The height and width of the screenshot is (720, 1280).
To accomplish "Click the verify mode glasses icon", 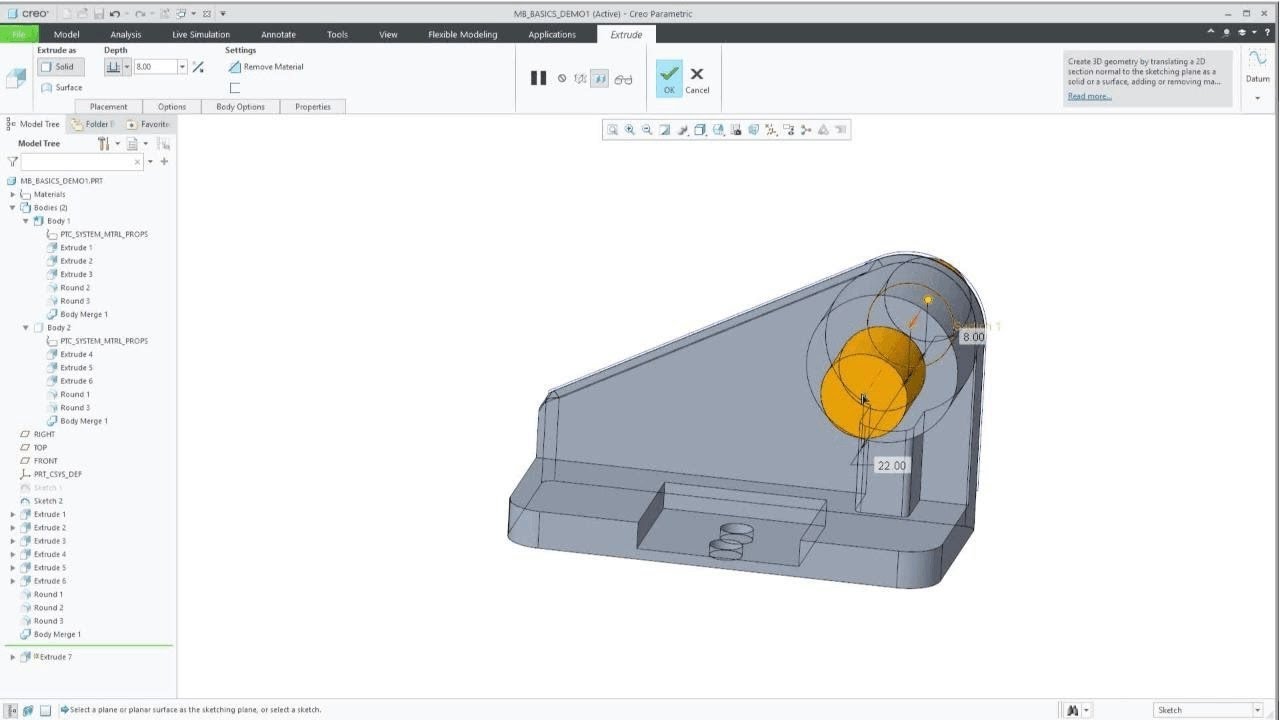I will [624, 79].
